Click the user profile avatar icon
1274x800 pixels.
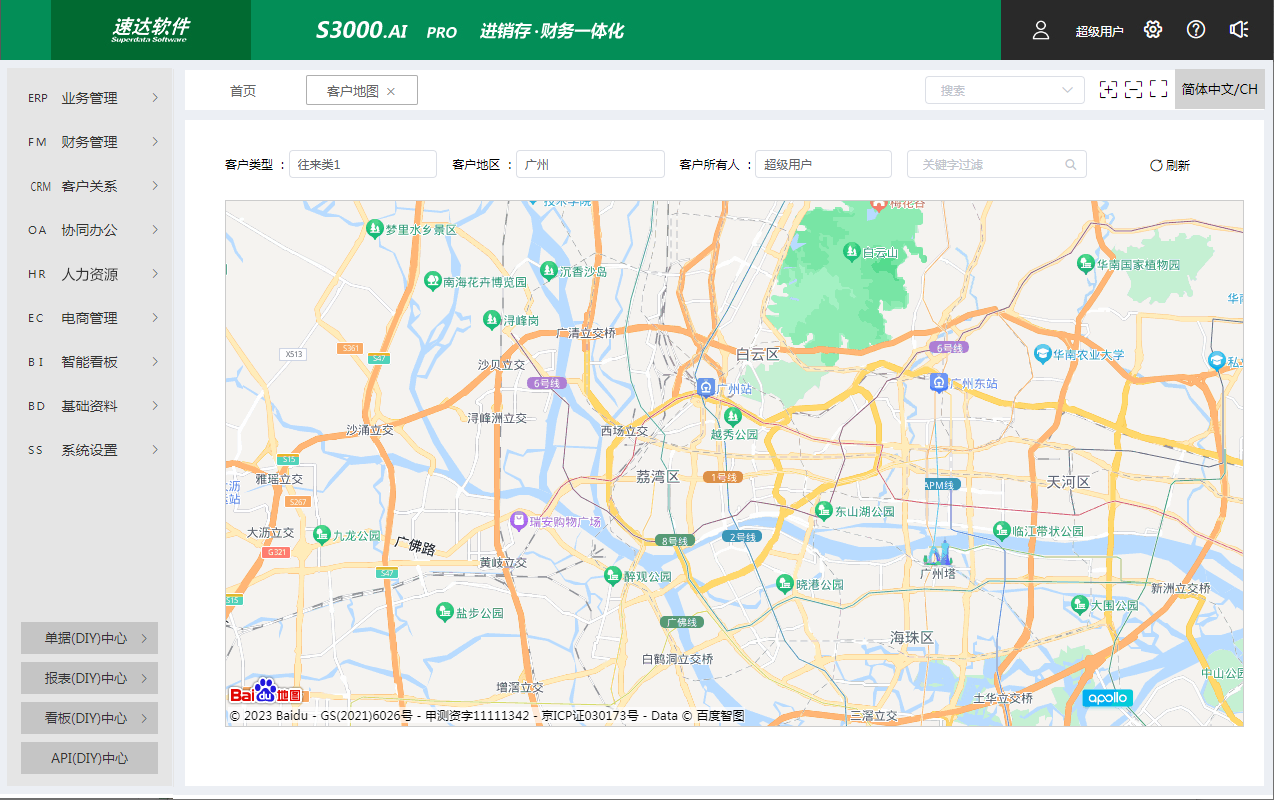coord(1041,30)
